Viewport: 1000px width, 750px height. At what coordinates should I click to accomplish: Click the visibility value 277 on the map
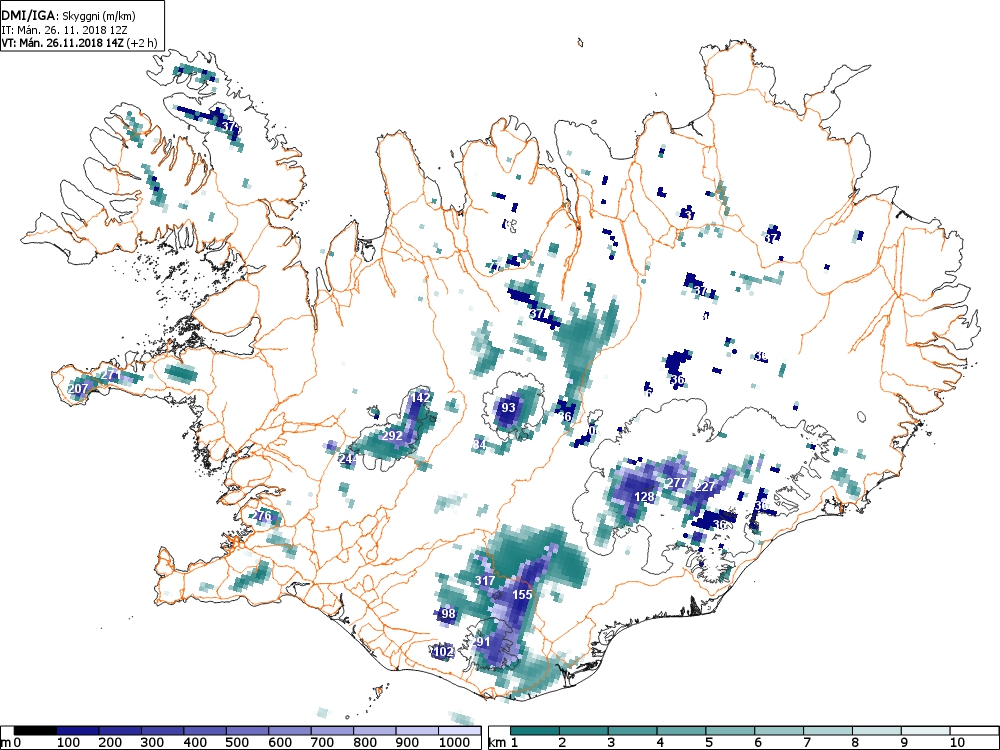(x=676, y=483)
